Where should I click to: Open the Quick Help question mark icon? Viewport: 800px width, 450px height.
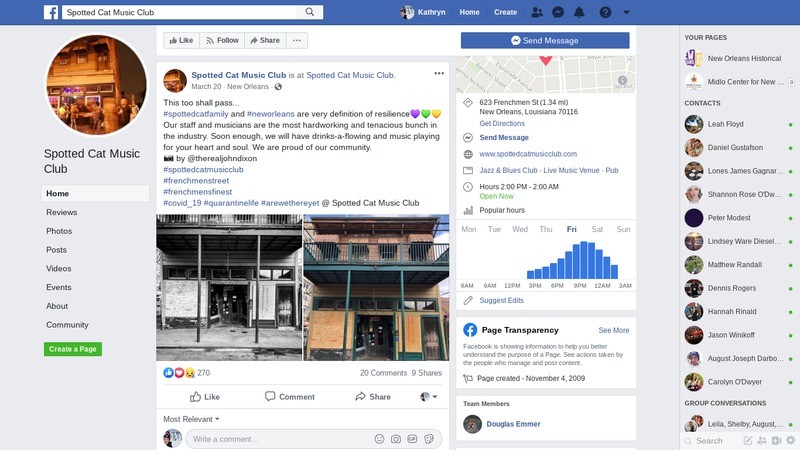605,12
